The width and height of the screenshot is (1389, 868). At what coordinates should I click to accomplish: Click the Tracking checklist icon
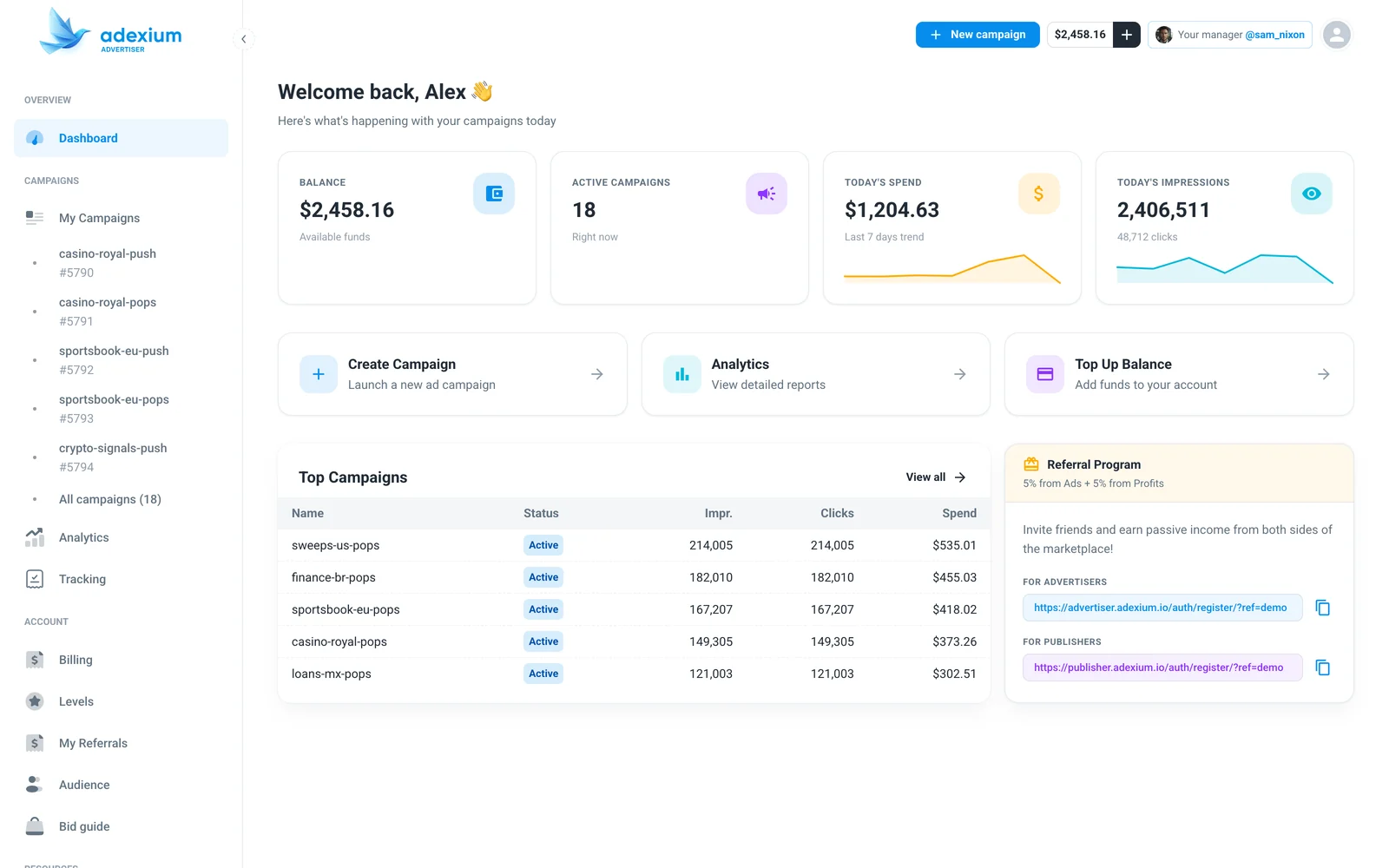35,579
